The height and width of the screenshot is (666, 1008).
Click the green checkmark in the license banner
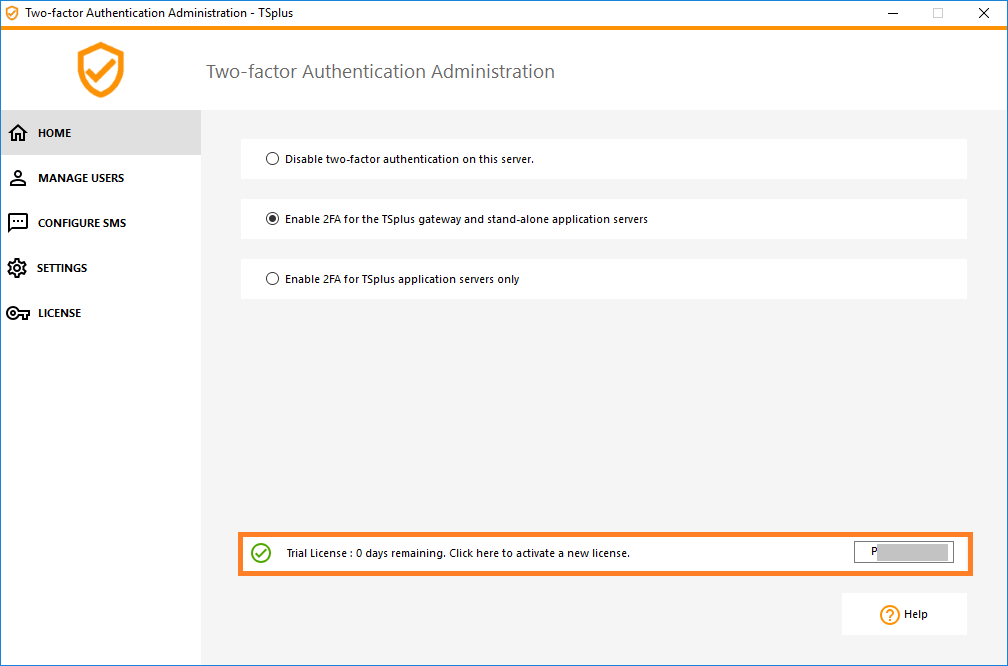click(261, 552)
